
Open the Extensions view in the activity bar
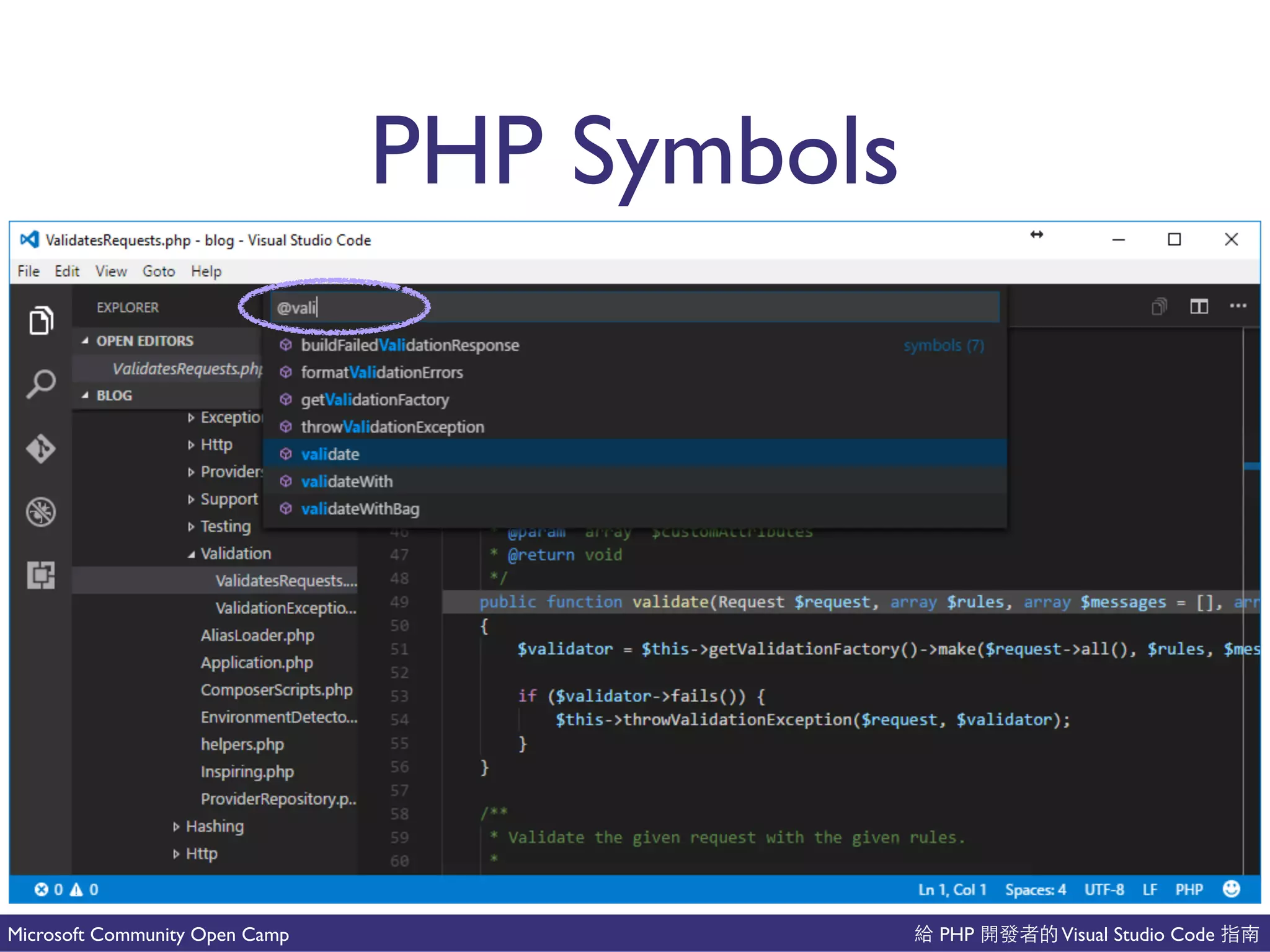(41, 575)
